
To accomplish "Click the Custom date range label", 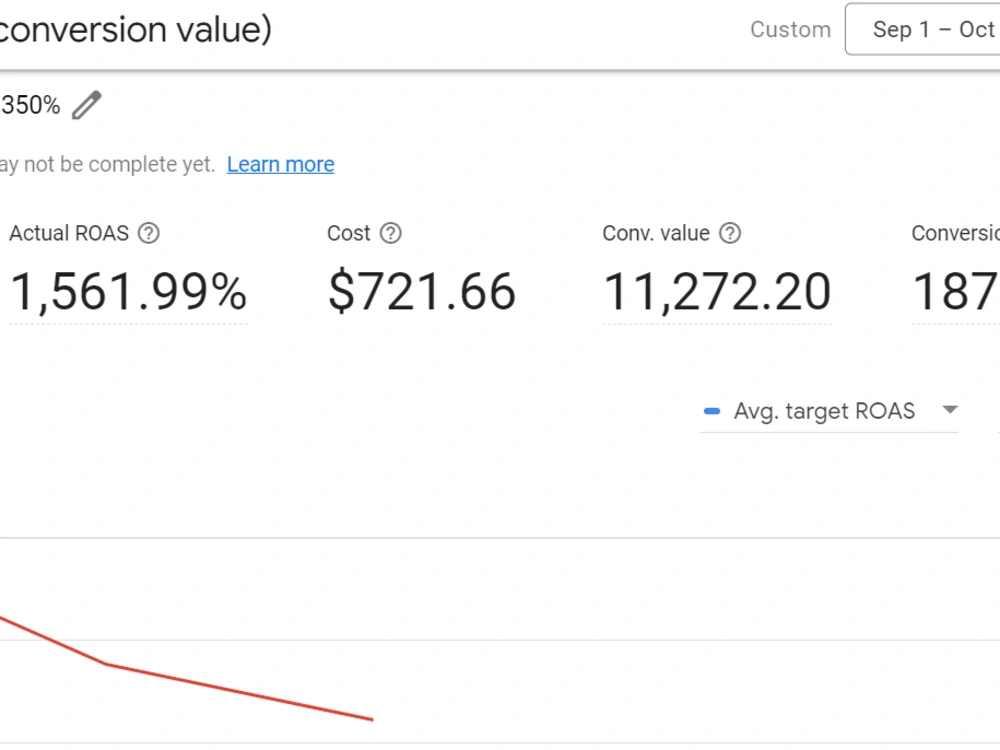I will 790,30.
